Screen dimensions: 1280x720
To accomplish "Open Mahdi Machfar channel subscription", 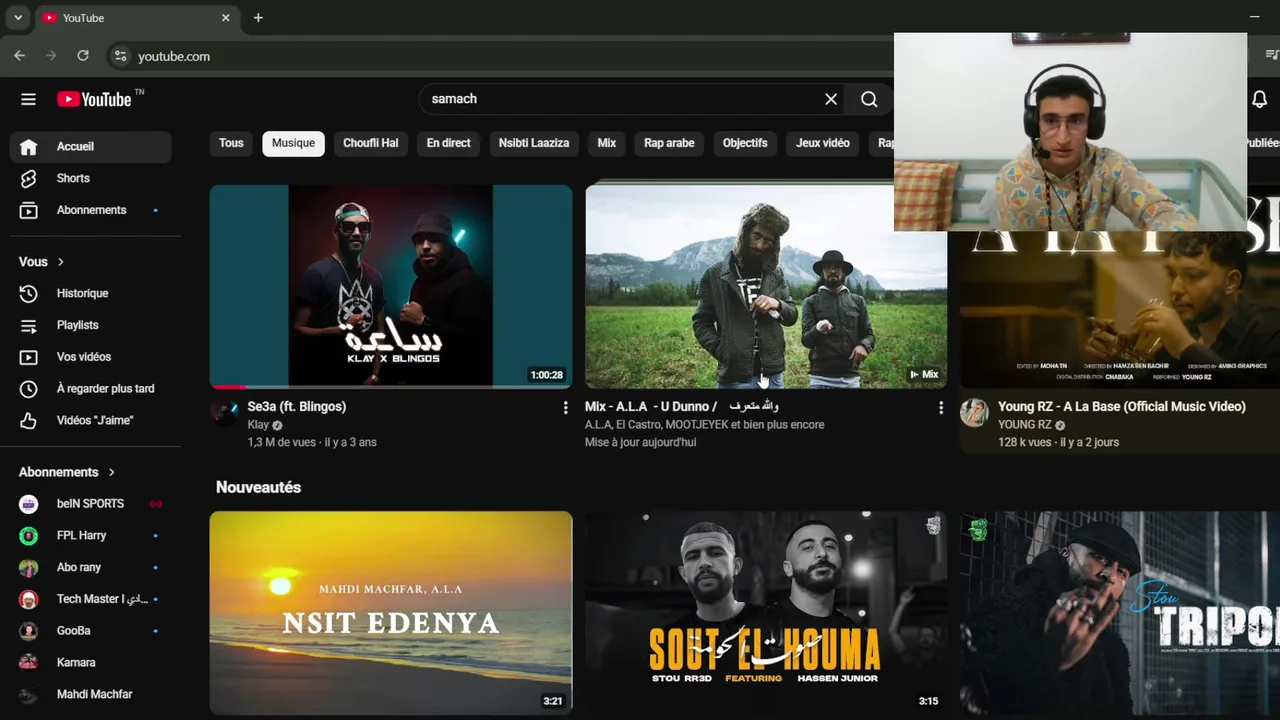I will (91, 694).
